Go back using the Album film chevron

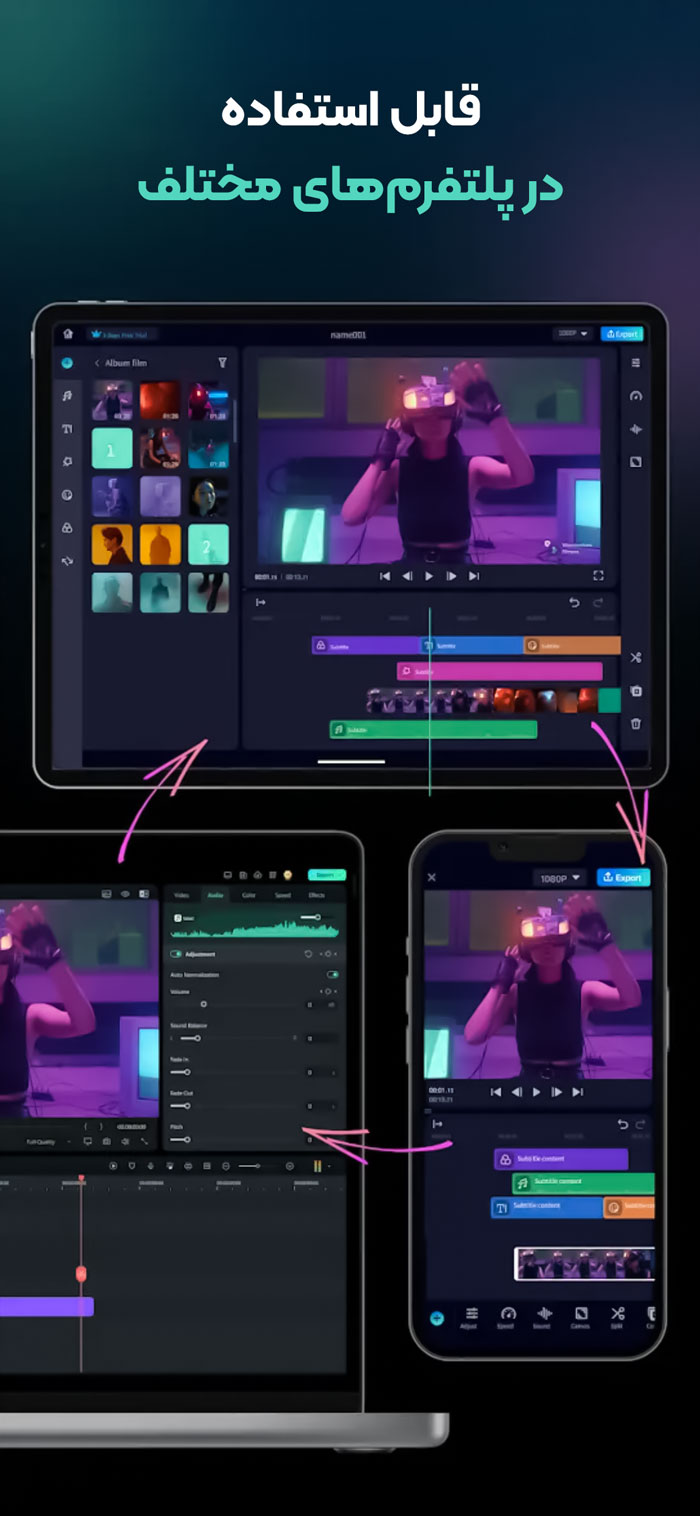pos(97,363)
